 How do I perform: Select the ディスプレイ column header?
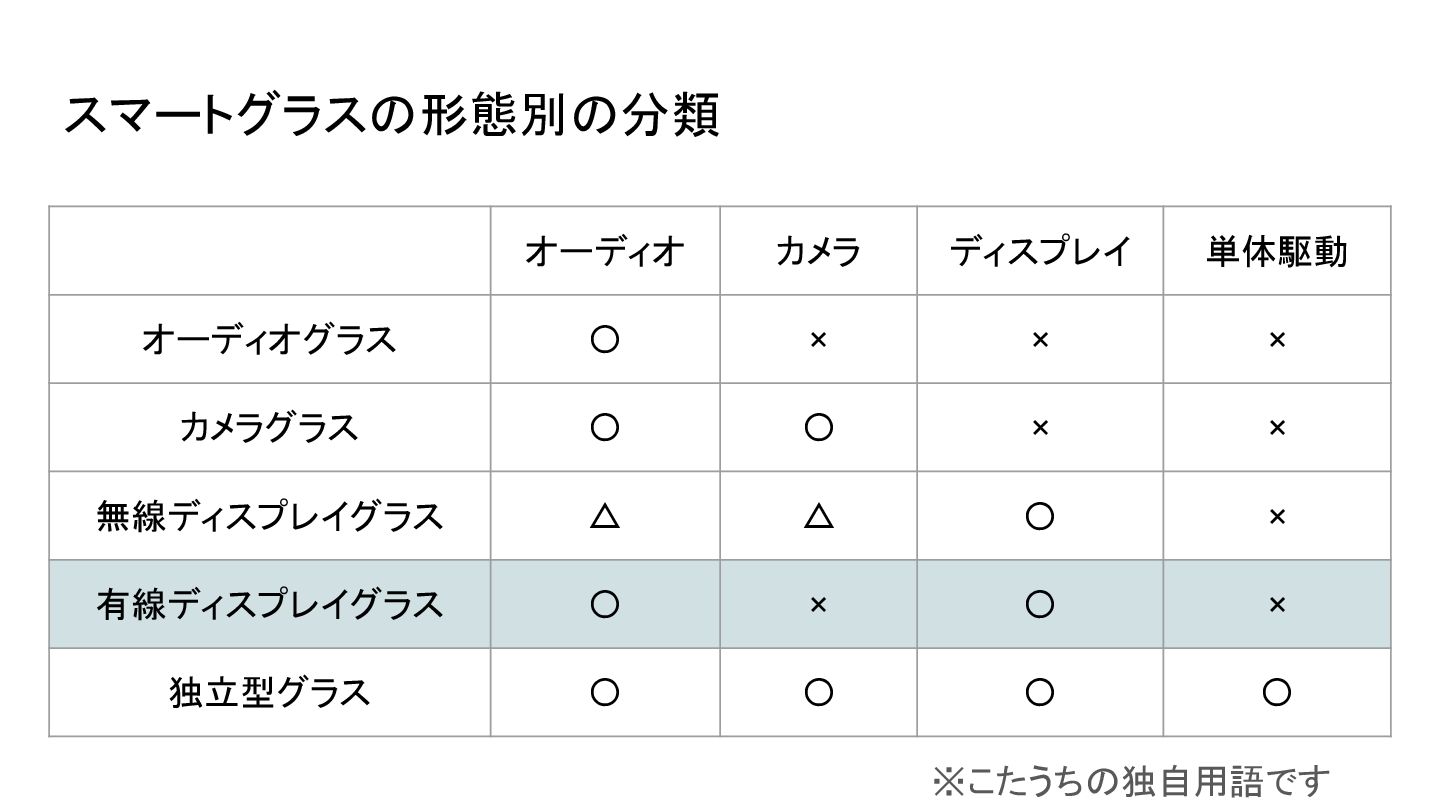1040,251
